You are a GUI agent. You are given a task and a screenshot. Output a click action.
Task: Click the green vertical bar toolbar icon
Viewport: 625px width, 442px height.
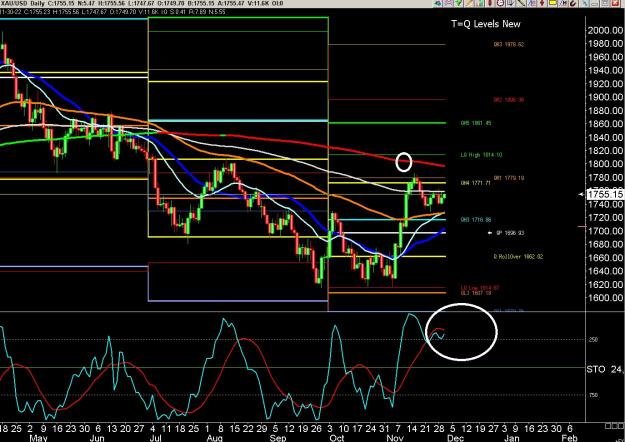(481, 3)
